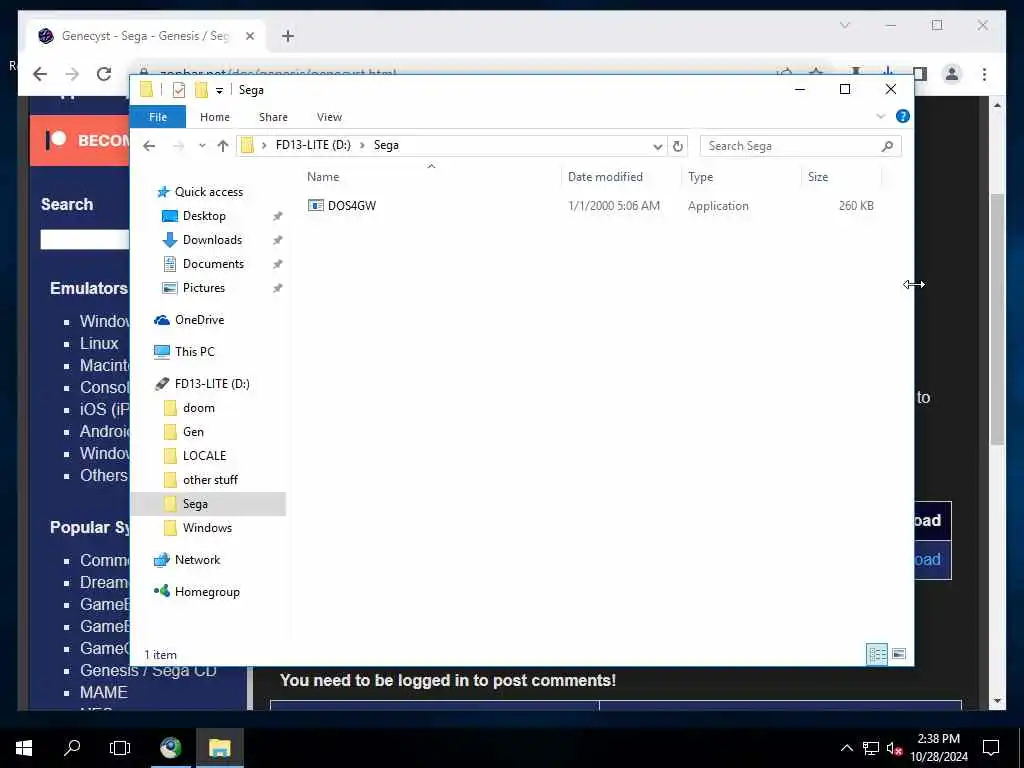1024x768 pixels.
Task: Open Task View on taskbar
Action: pyautogui.click(x=120, y=748)
